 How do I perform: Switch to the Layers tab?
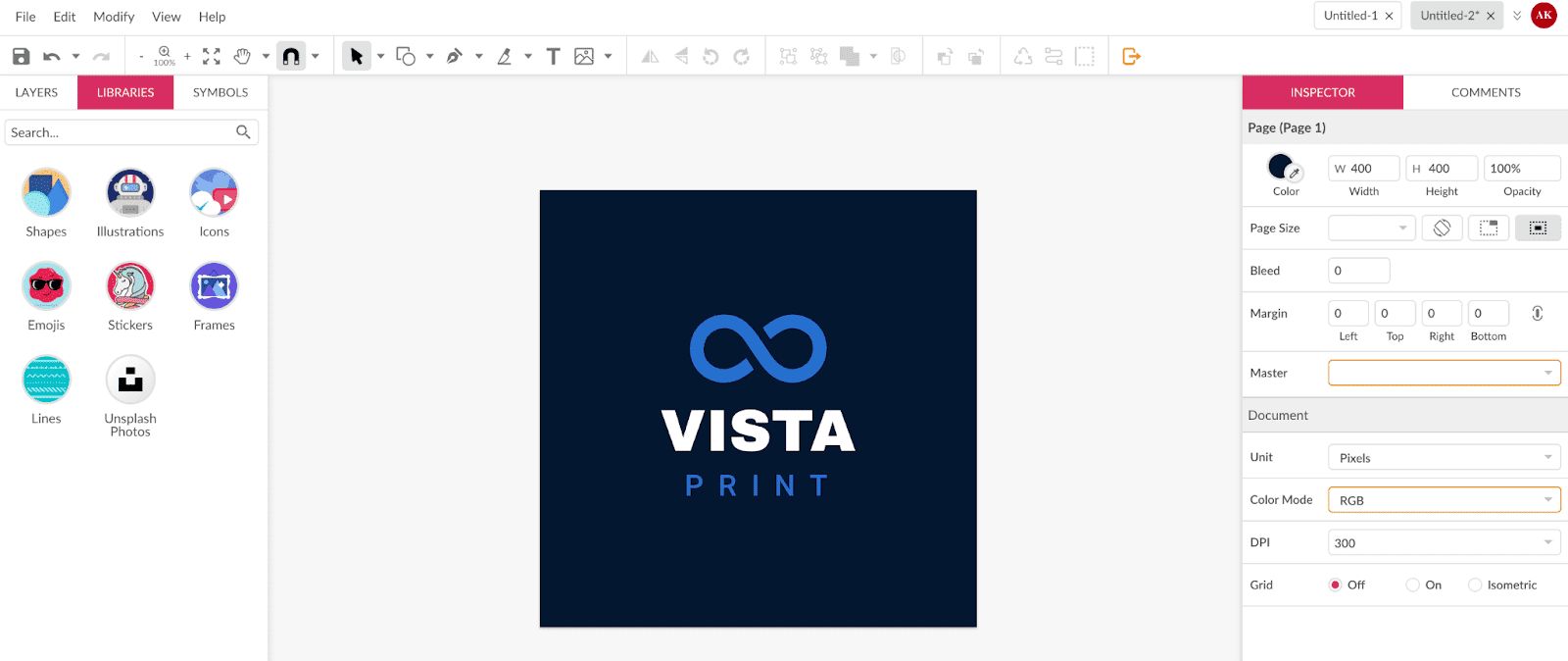[37, 92]
